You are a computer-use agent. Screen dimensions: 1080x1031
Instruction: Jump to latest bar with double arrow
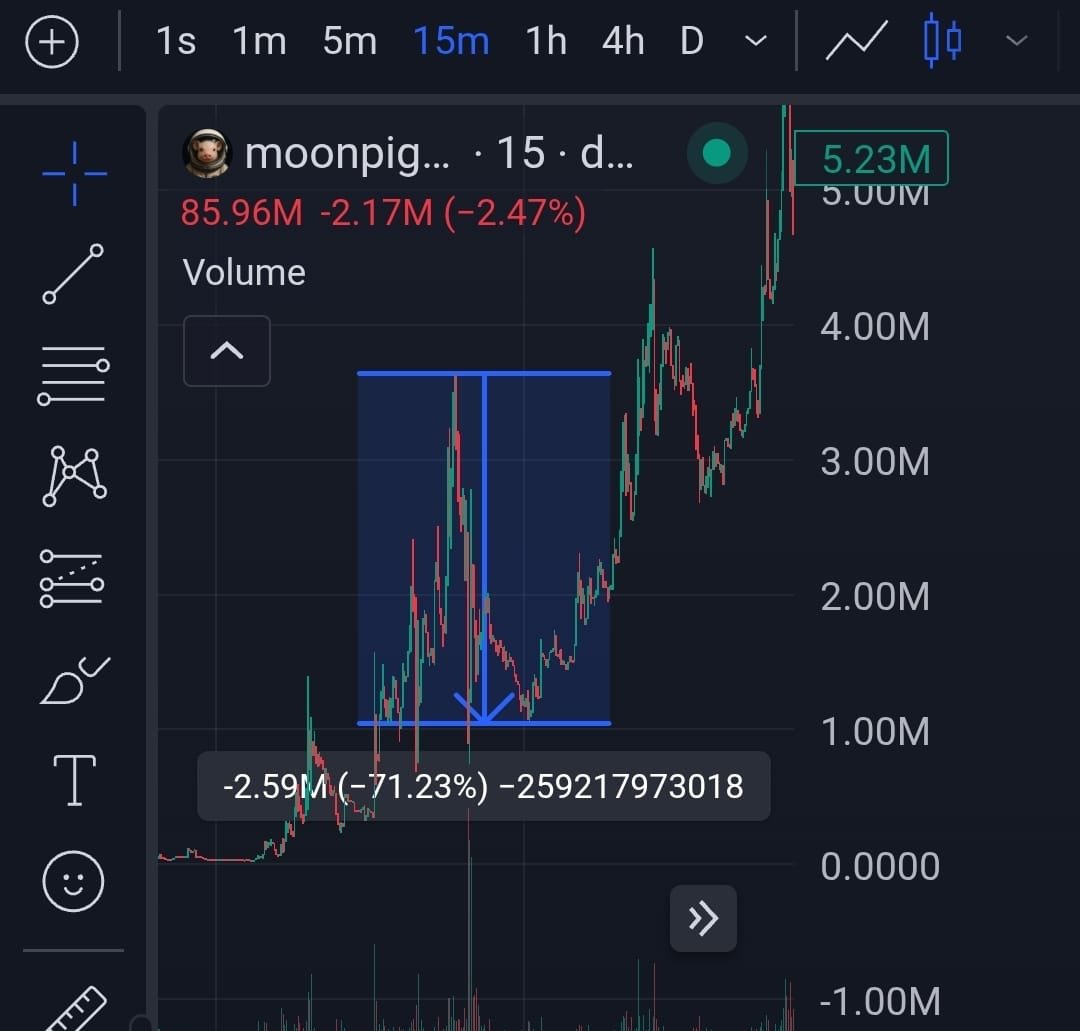703,918
